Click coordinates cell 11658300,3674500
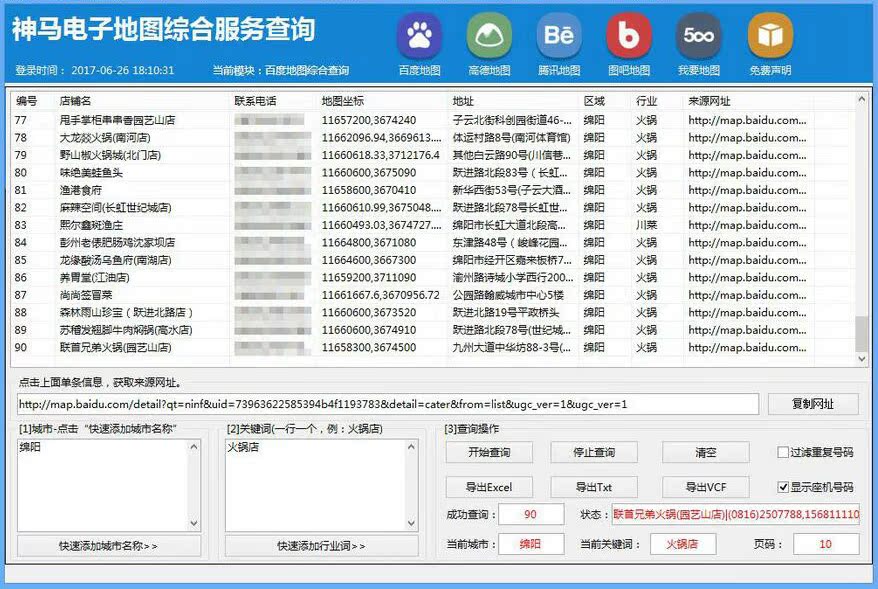Screen dimensions: 878x589 point(368,347)
